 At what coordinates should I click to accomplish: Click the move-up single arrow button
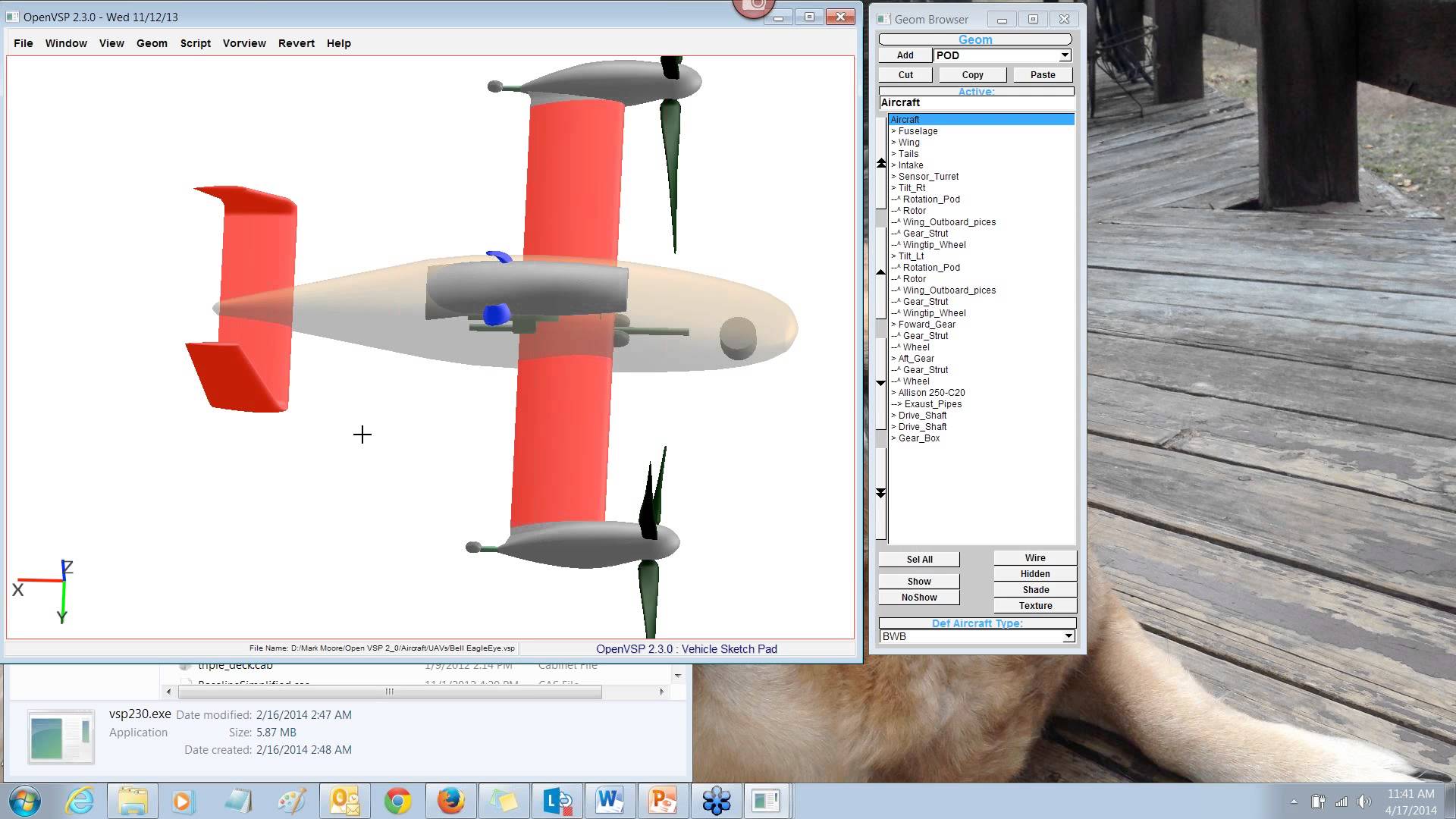(880, 271)
